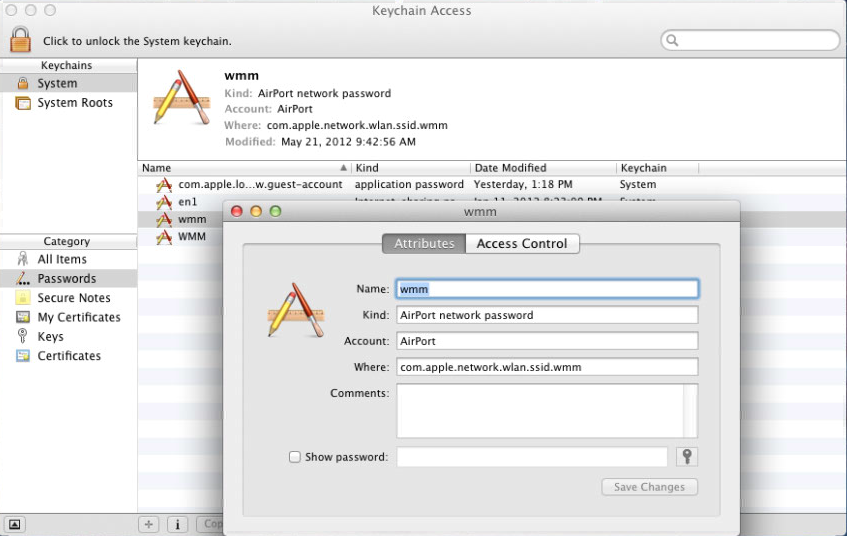Click icon beside com.apple.lo...w.guest-account item
Viewport: 847px width, 536px height.
(164, 185)
